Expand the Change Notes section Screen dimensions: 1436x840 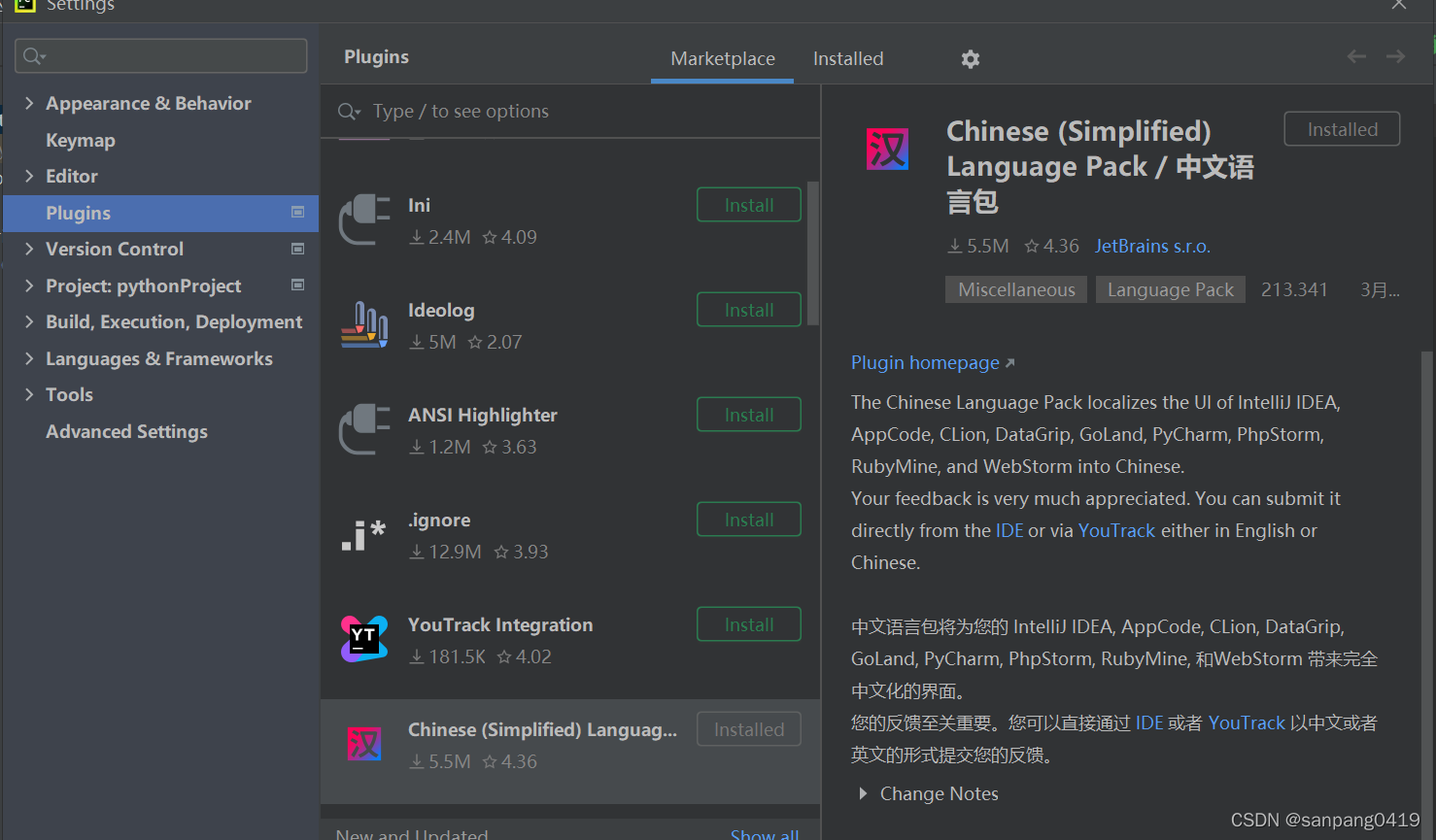click(x=863, y=793)
